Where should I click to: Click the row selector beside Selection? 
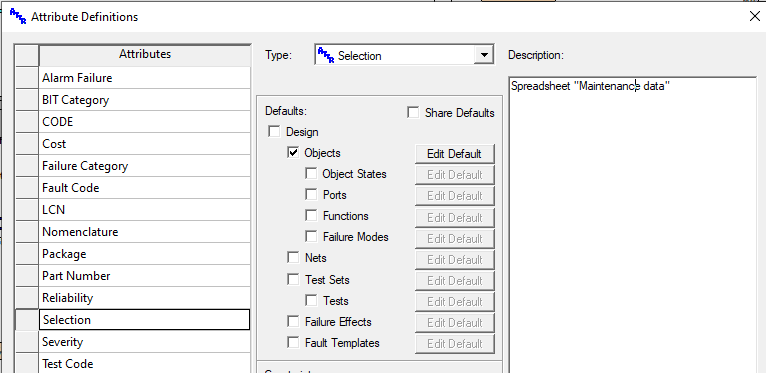click(27, 320)
